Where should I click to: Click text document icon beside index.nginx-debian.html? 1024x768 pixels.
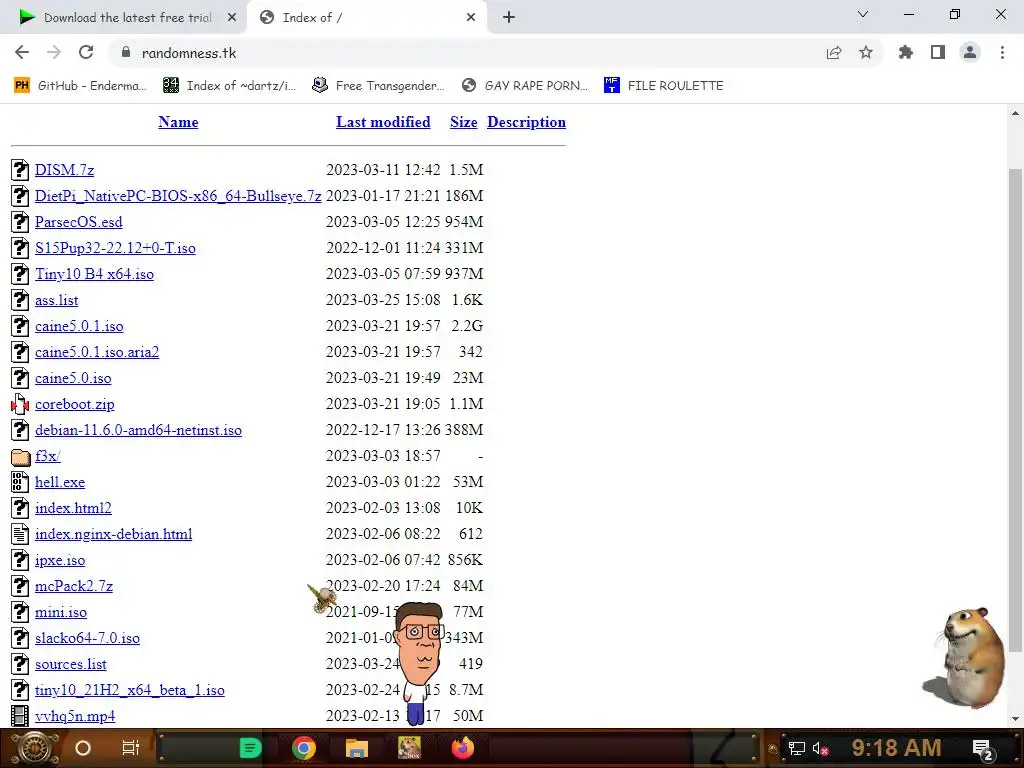pyautogui.click(x=20, y=534)
